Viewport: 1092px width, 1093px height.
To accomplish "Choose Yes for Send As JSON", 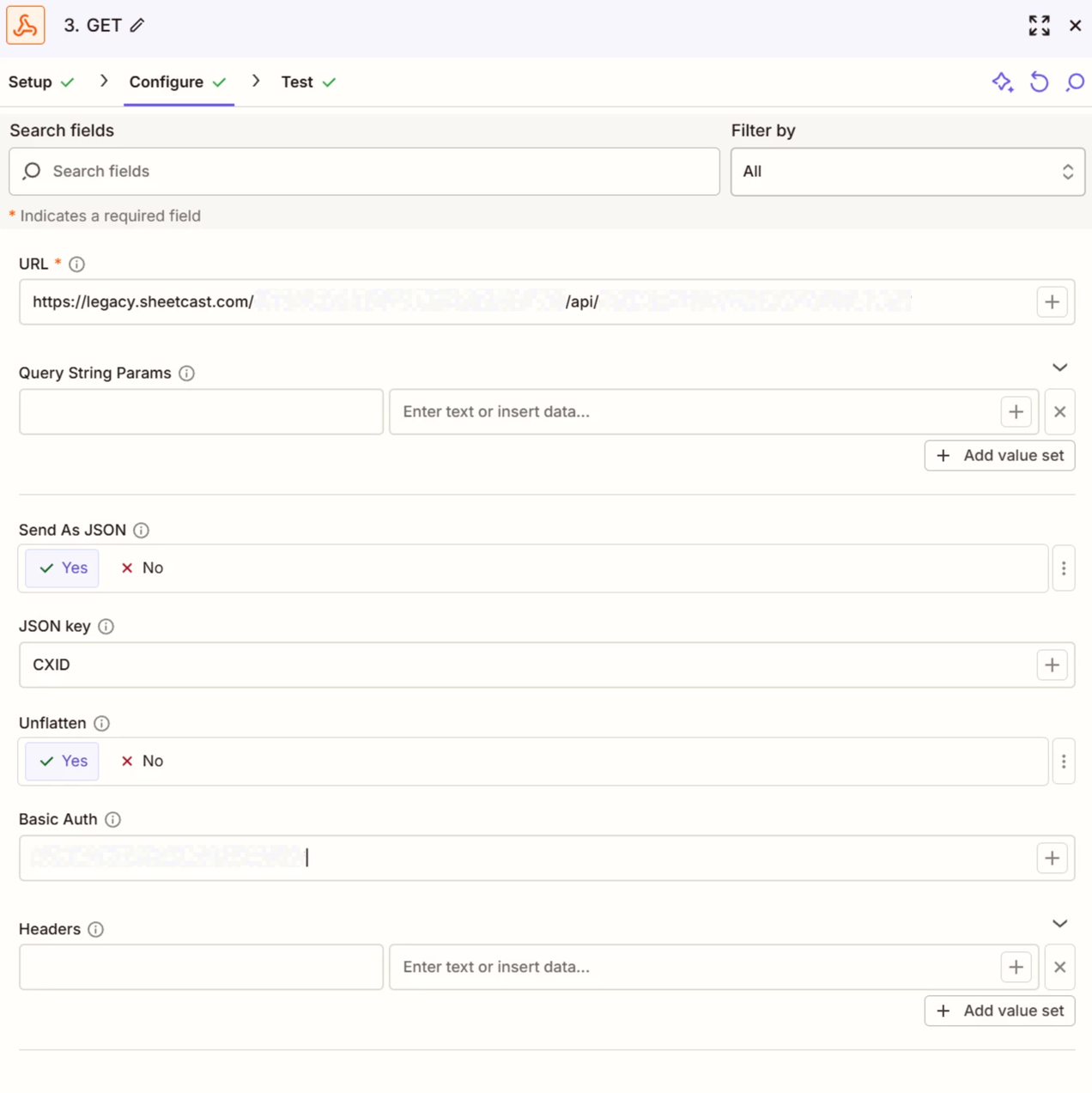I will click(x=63, y=568).
